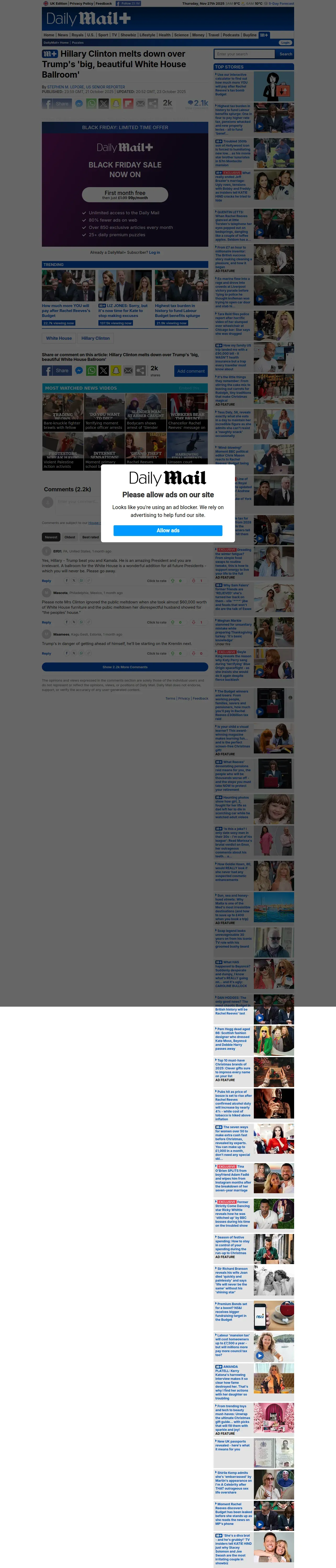This screenshot has width=336, height=1568.
Task: Click WhatsApp icon in lower share bar
Action: 92,370
